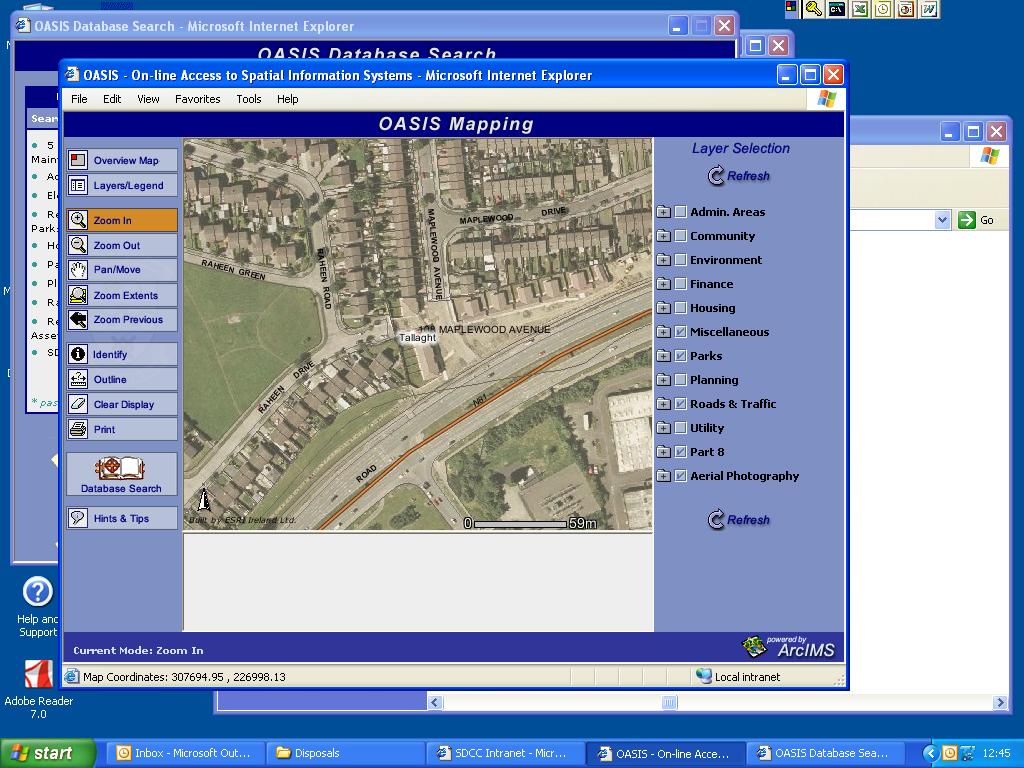The image size is (1024, 768).
Task: Select the Zoom Out tool icon
Action: pyautogui.click(x=78, y=245)
